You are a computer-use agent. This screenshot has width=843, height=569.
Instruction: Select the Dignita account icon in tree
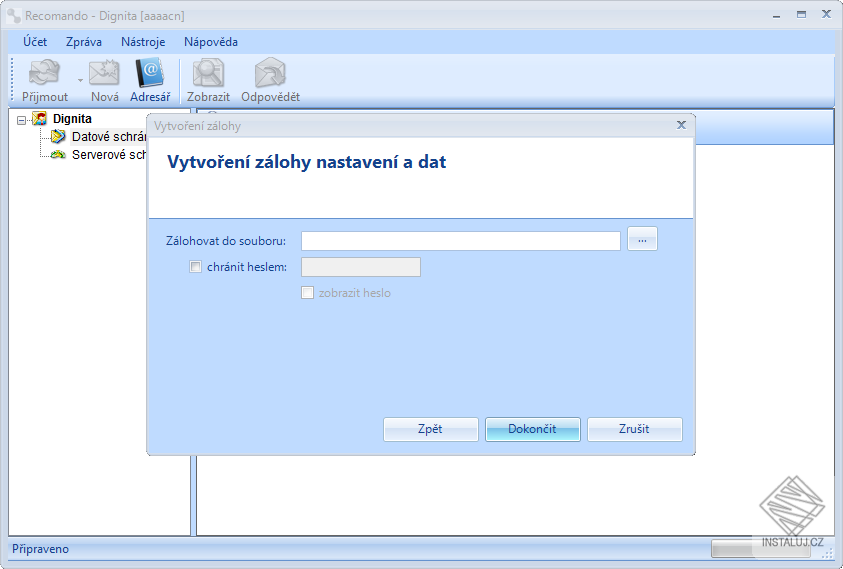pos(39,118)
